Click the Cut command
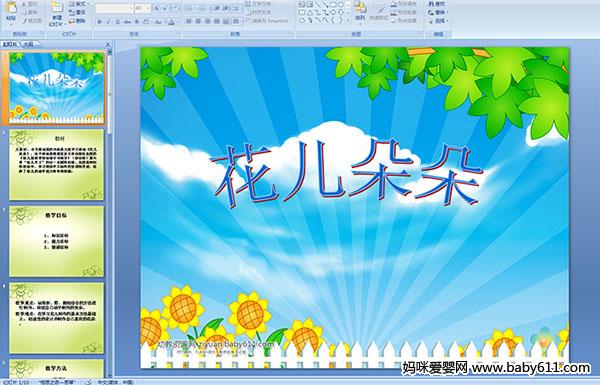This screenshot has width=600, height=385. click(x=29, y=4)
